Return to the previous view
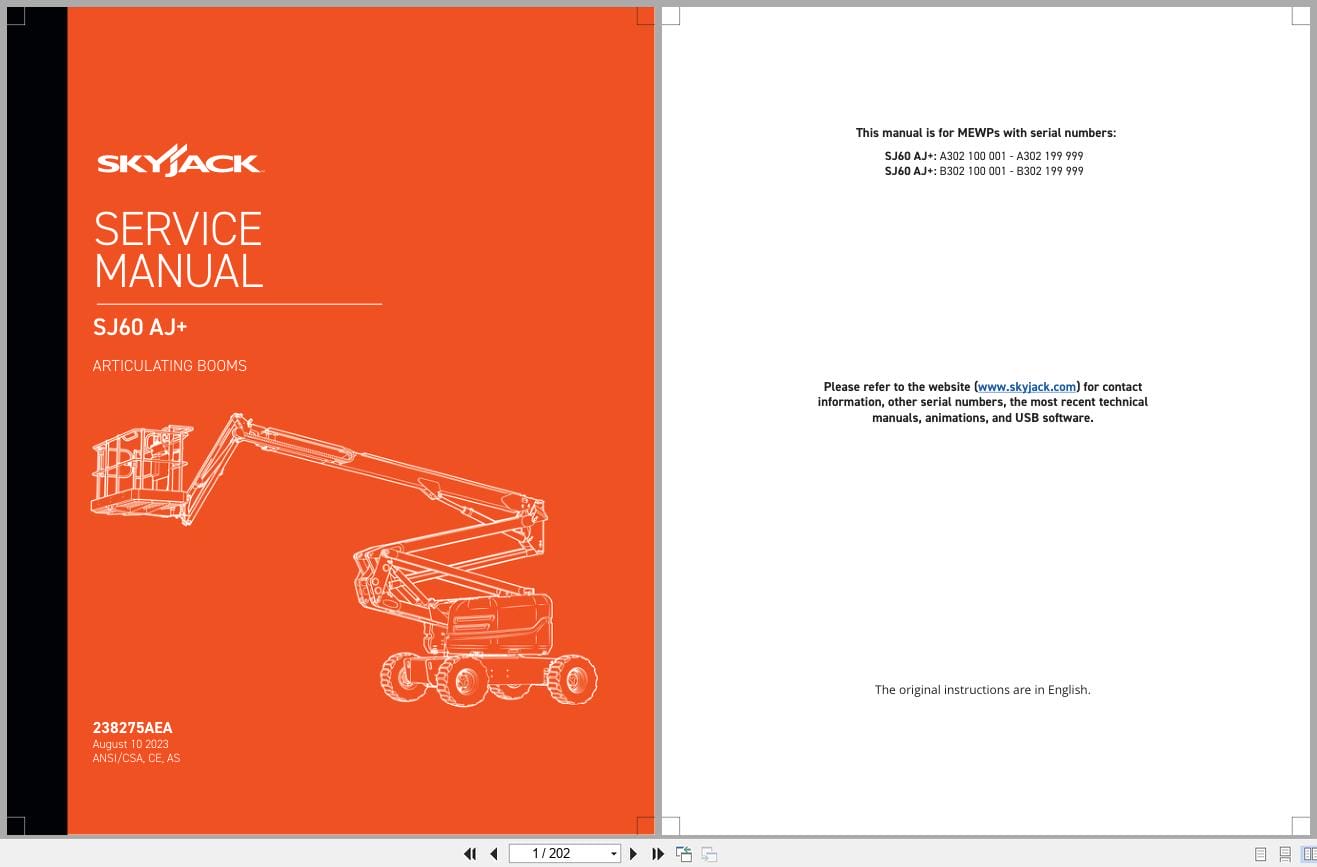Screen dimensions: 1317x867 [684, 854]
